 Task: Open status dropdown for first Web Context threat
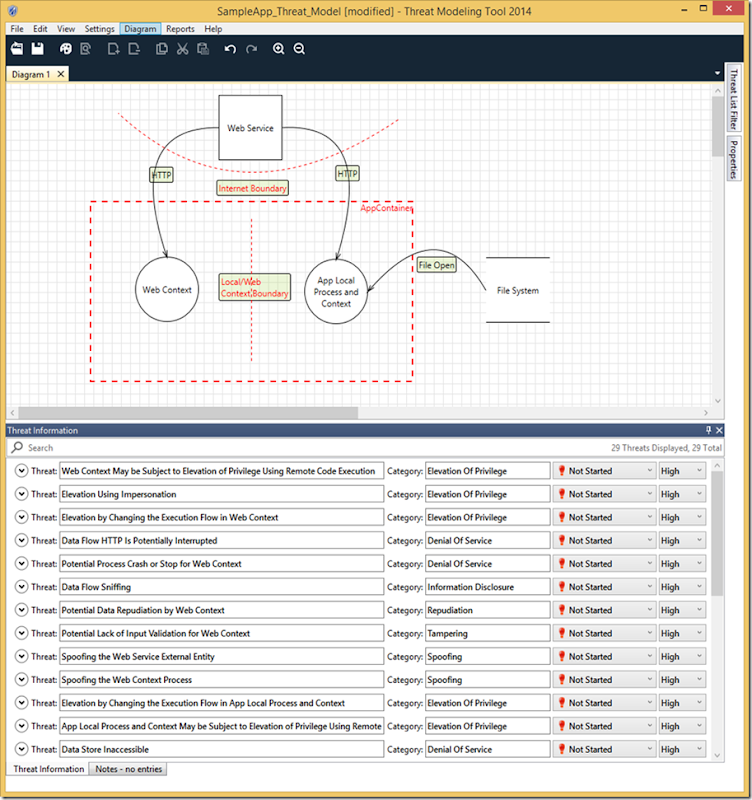603,471
